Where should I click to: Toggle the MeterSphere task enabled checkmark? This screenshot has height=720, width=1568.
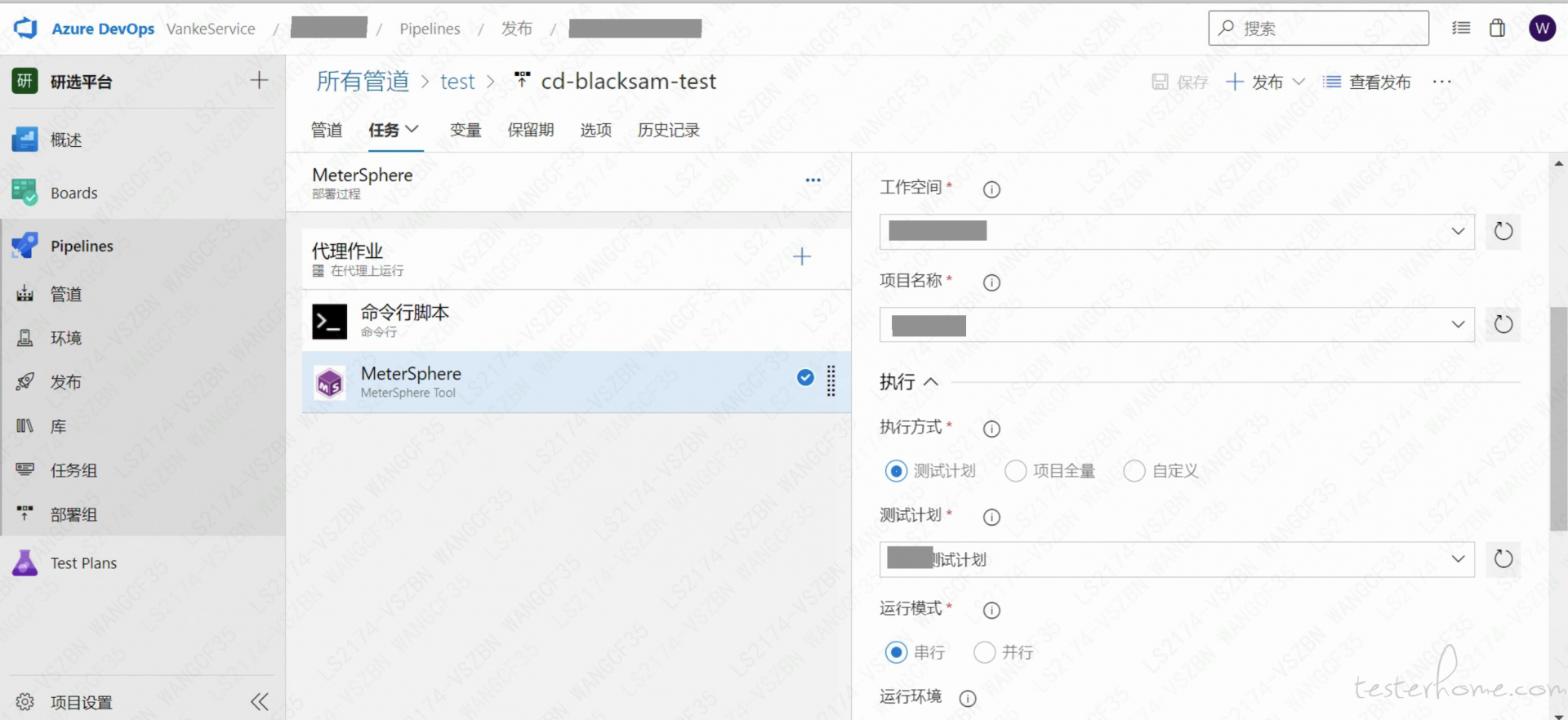pos(805,377)
